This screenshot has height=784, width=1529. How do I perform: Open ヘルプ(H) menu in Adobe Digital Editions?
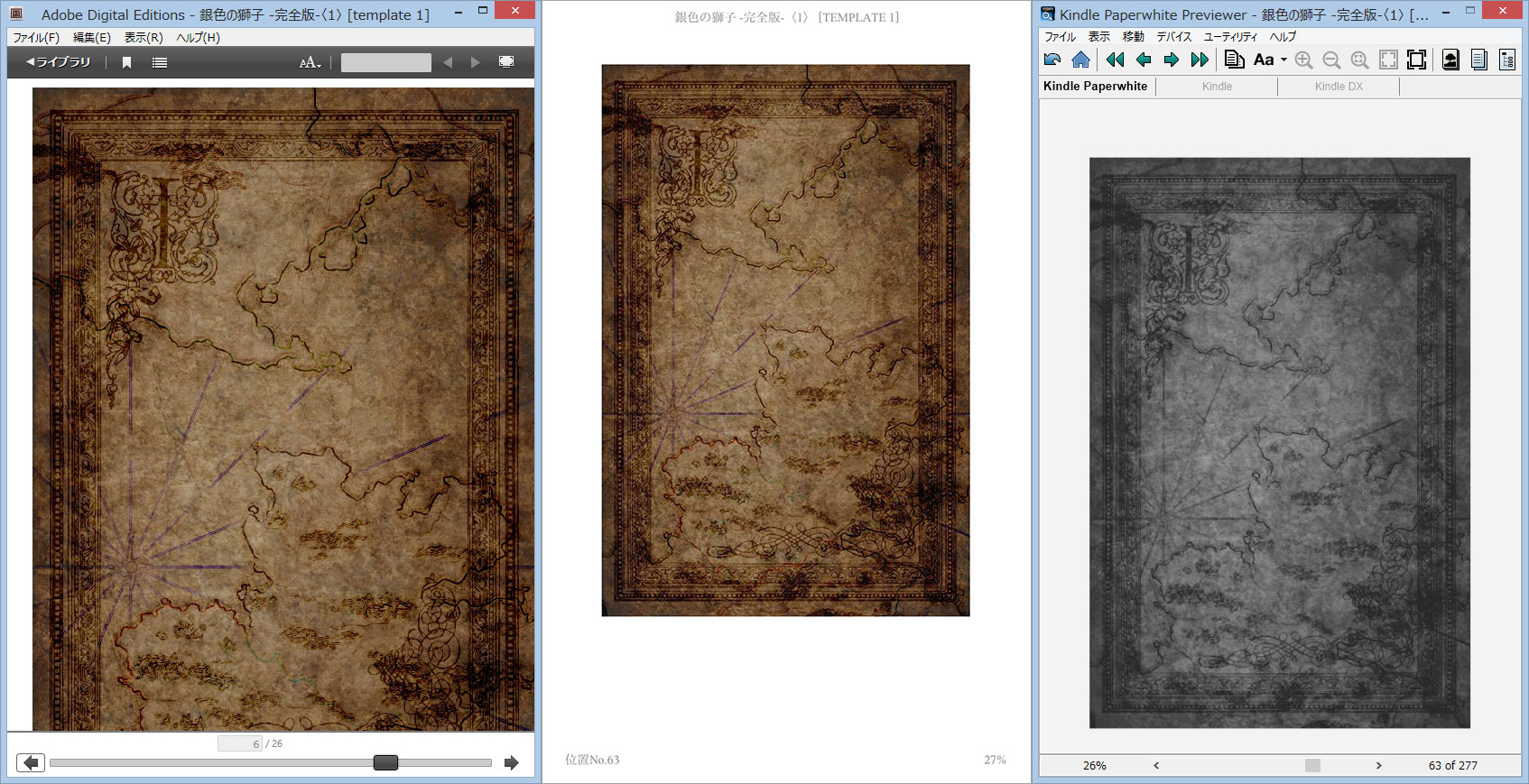pyautogui.click(x=199, y=38)
